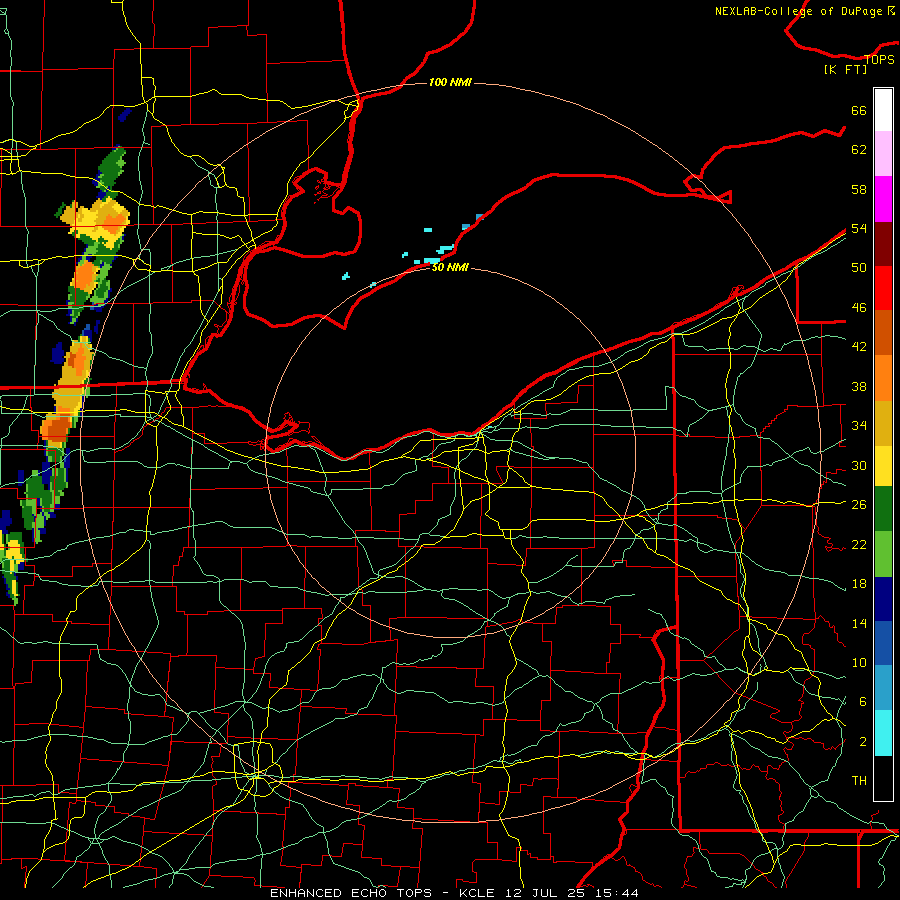The height and width of the screenshot is (900, 900).
Task: Click the yellow 30 kft legend swatch
Action: point(883,466)
